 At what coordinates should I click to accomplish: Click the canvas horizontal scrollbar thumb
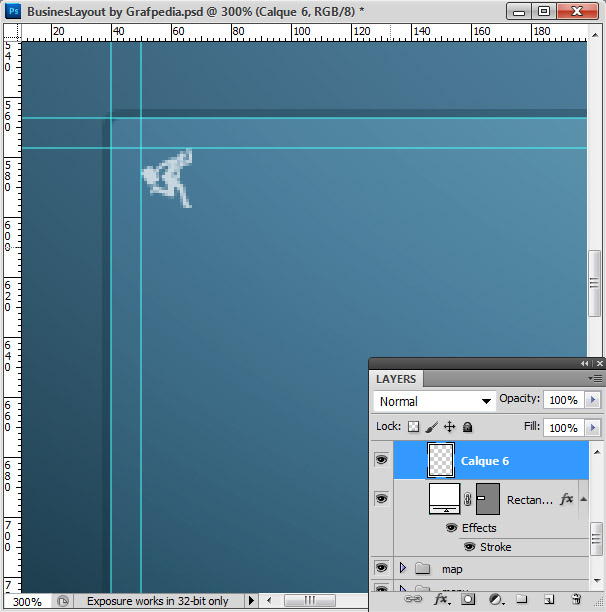[310, 600]
